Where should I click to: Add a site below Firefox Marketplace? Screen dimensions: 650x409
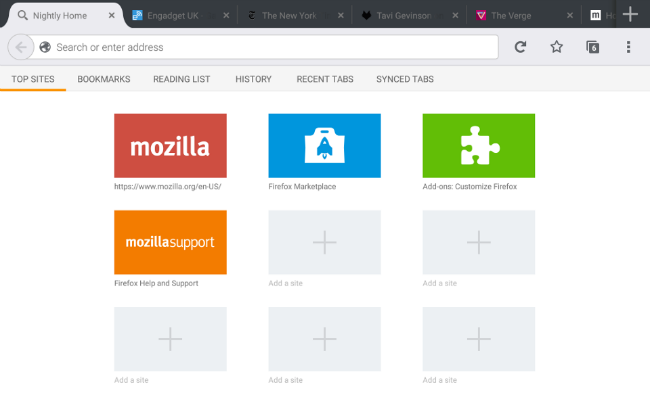point(325,242)
